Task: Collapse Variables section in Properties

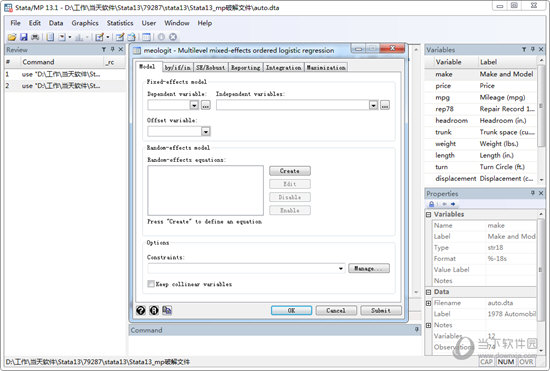Action: (x=429, y=214)
